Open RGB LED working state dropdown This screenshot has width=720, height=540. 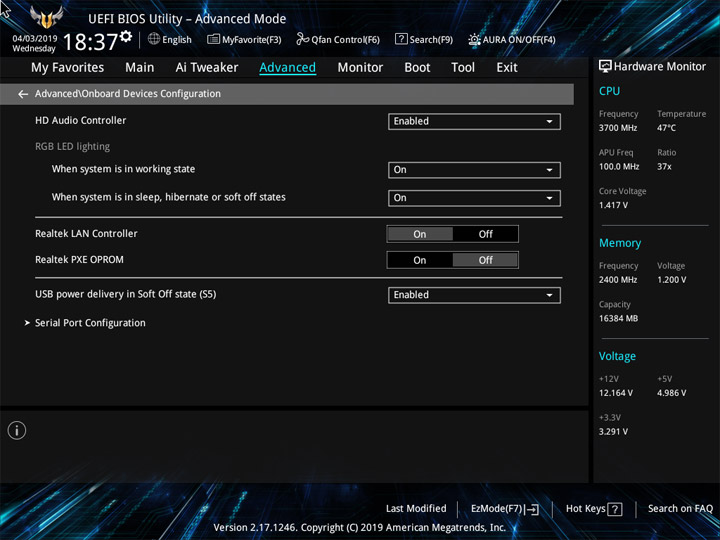[x=474, y=170]
